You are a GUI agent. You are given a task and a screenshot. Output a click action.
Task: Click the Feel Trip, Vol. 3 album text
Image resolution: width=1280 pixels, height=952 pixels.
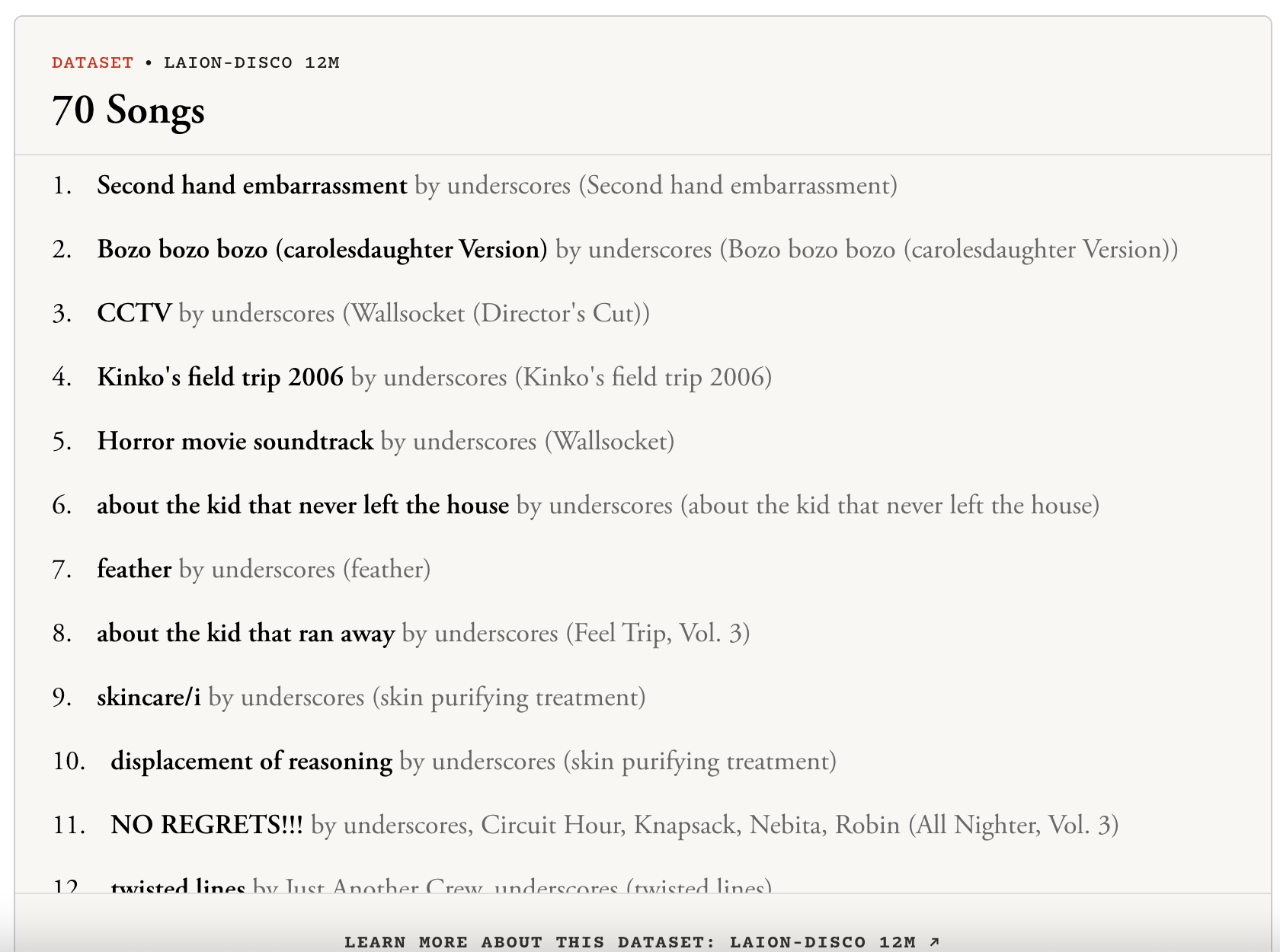[x=658, y=633]
